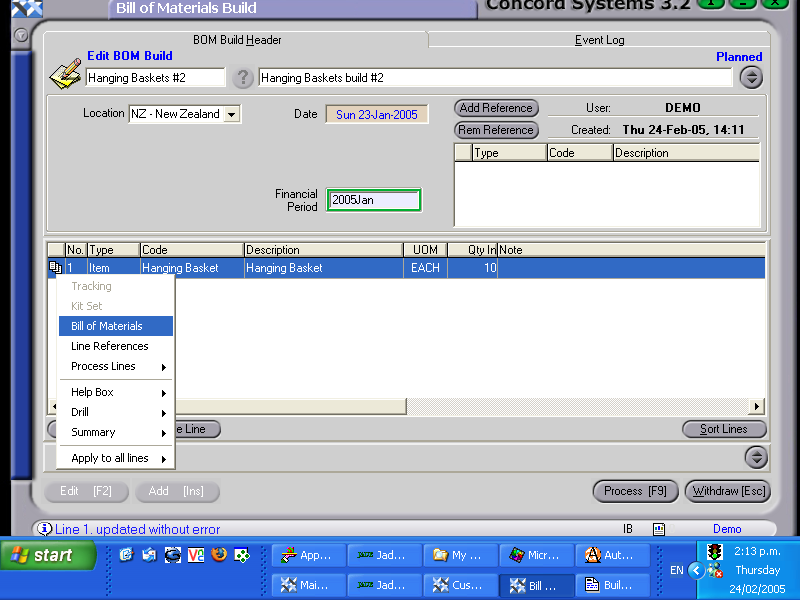Screen dimensions: 800x600
Task: Click the down chevron below the Process button
Action: 756,459
